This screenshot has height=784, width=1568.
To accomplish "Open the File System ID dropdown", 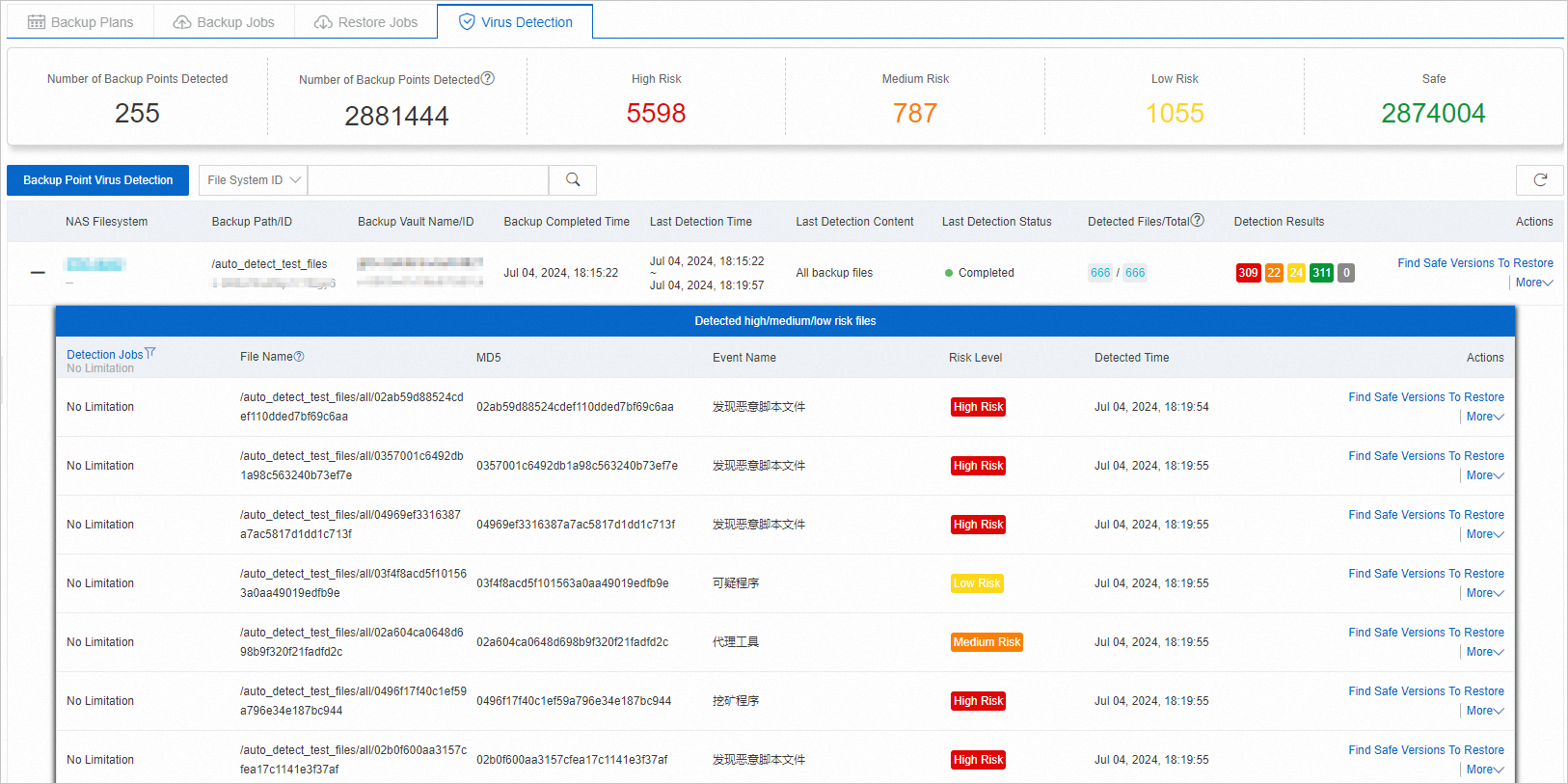I will point(254,180).
